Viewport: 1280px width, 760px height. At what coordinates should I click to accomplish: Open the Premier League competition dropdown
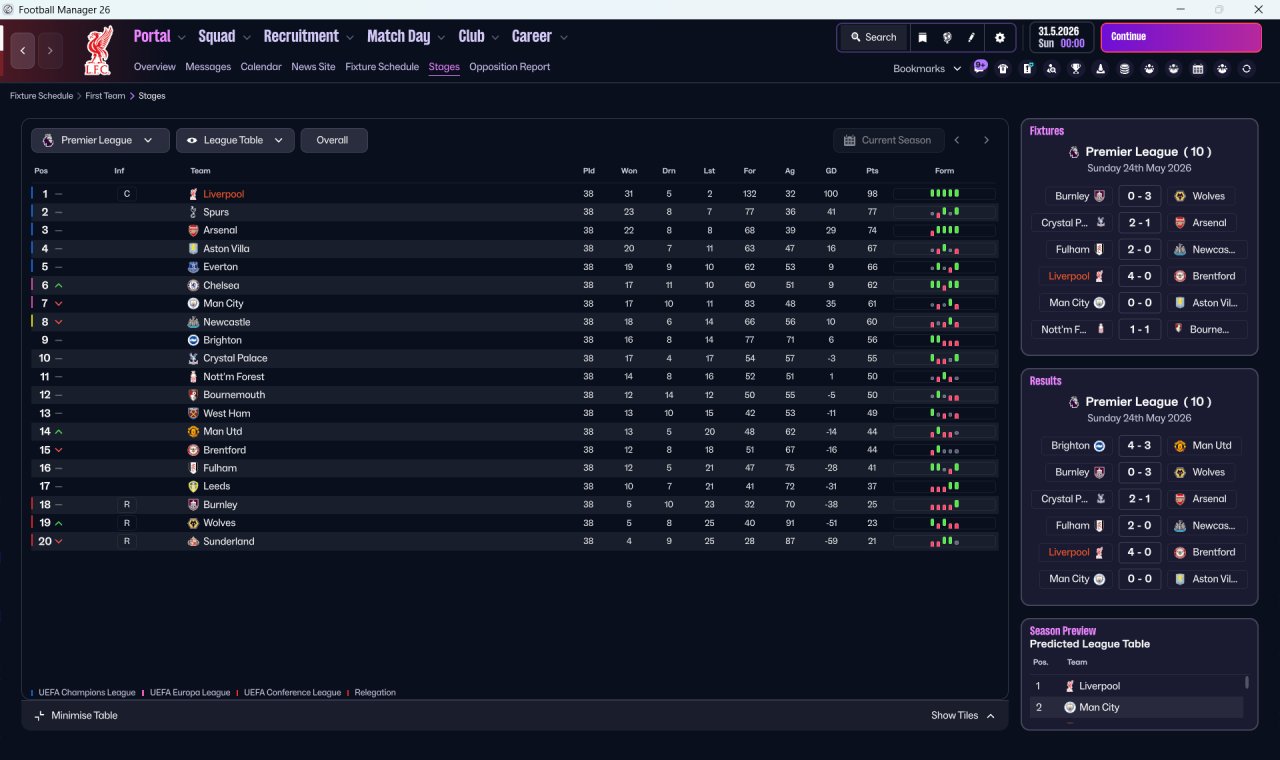[x=98, y=140]
